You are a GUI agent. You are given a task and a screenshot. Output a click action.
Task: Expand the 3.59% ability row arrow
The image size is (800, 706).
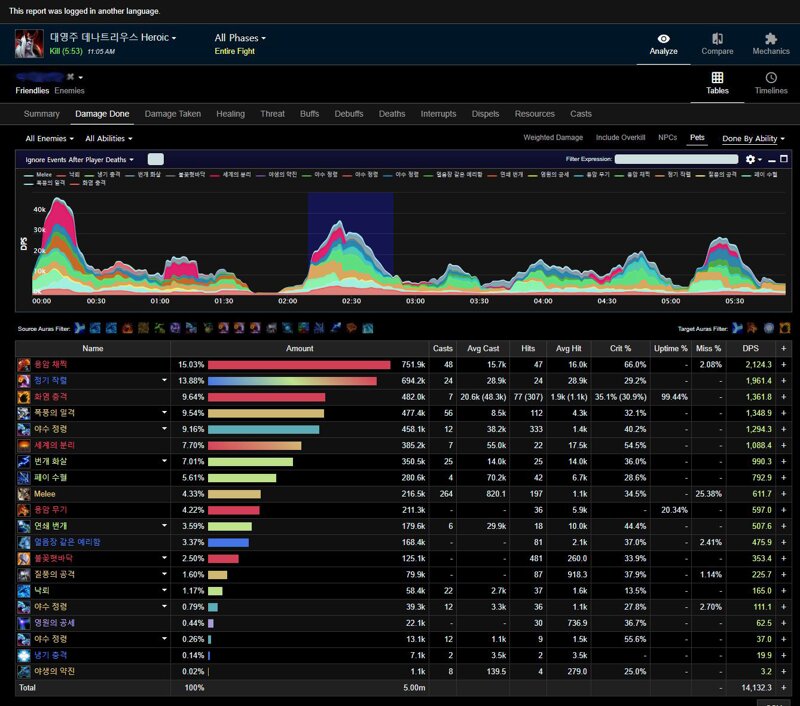(164, 525)
